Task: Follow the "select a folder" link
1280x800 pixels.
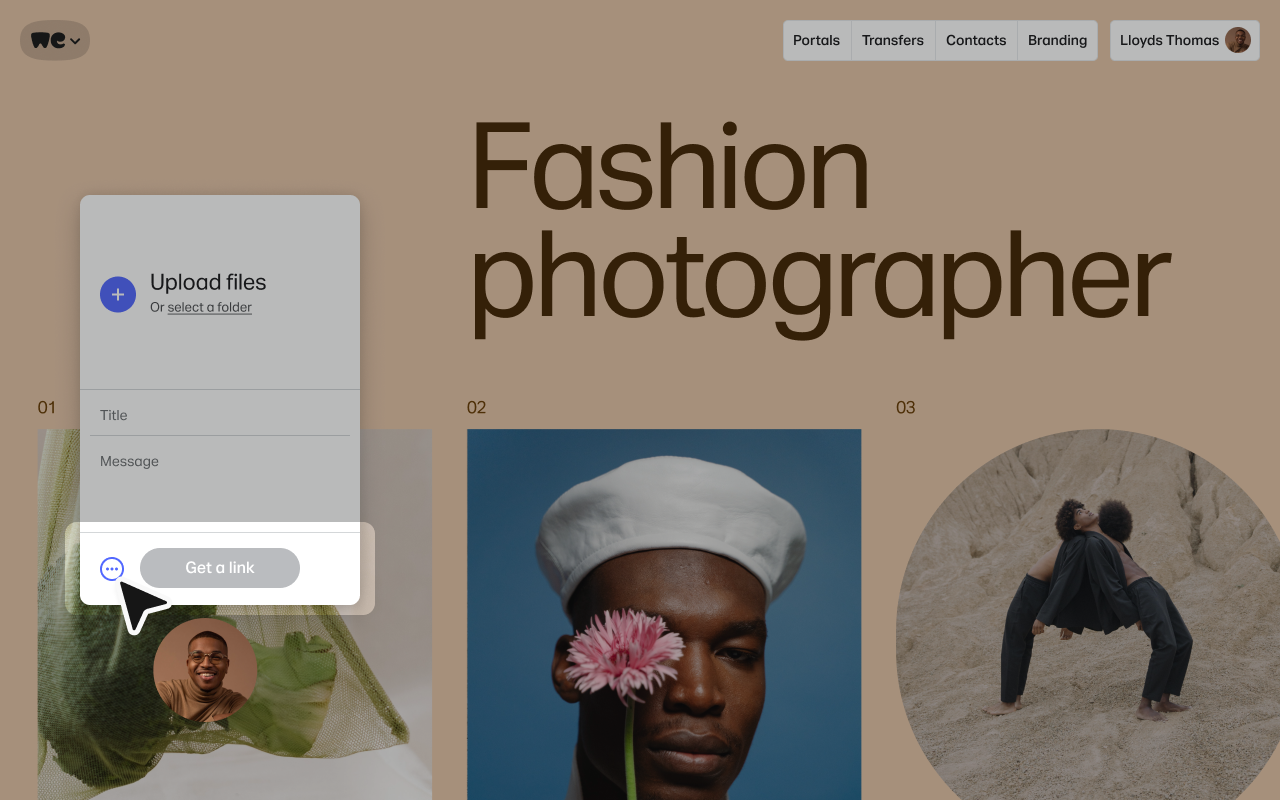Action: 209,308
